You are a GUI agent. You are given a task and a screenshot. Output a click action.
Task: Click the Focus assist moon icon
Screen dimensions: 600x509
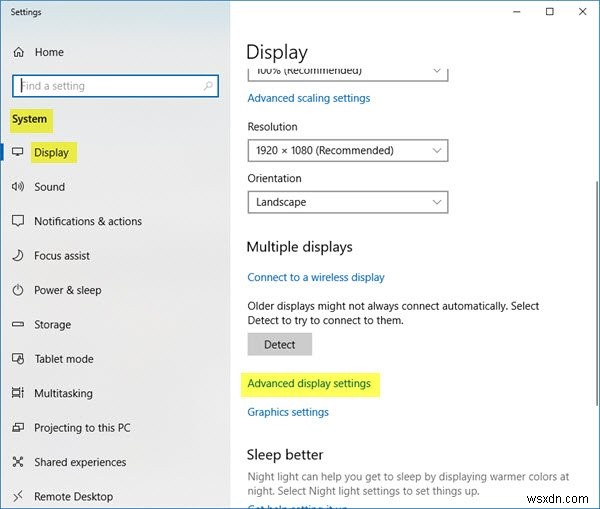point(18,255)
